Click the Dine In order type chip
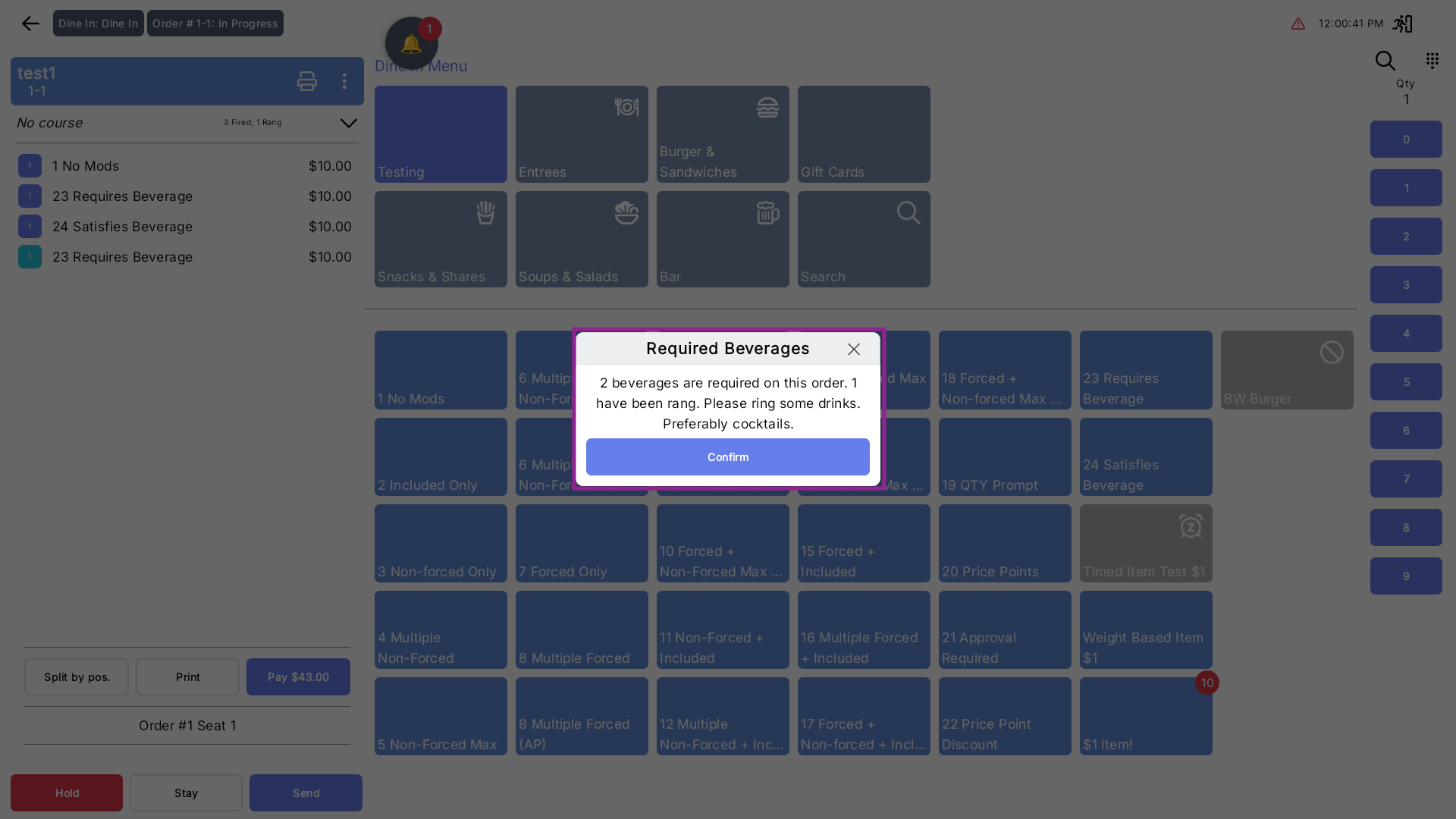1456x819 pixels. (98, 24)
